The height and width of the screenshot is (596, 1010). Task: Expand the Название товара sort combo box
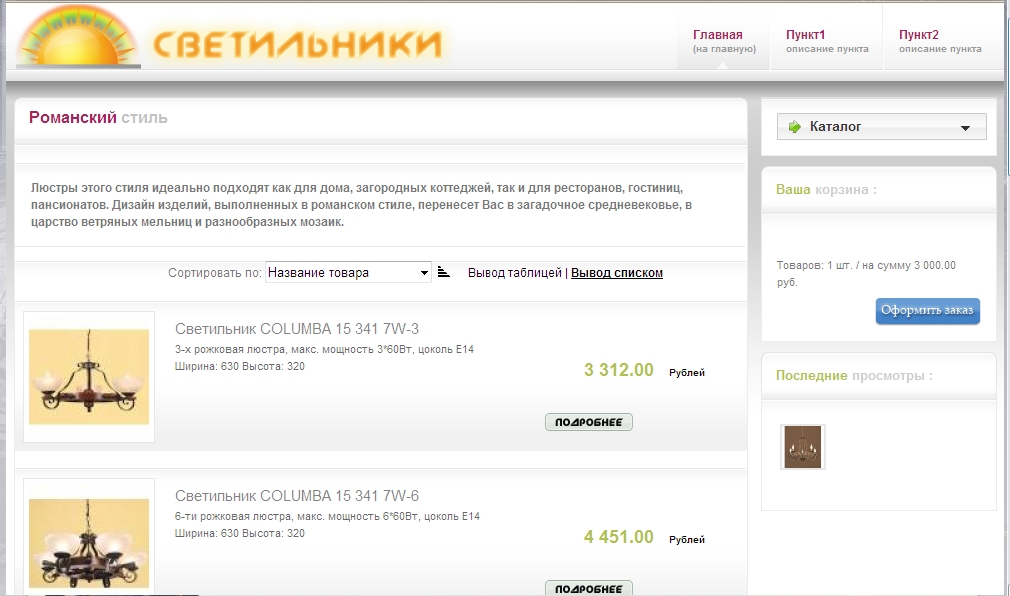click(348, 272)
